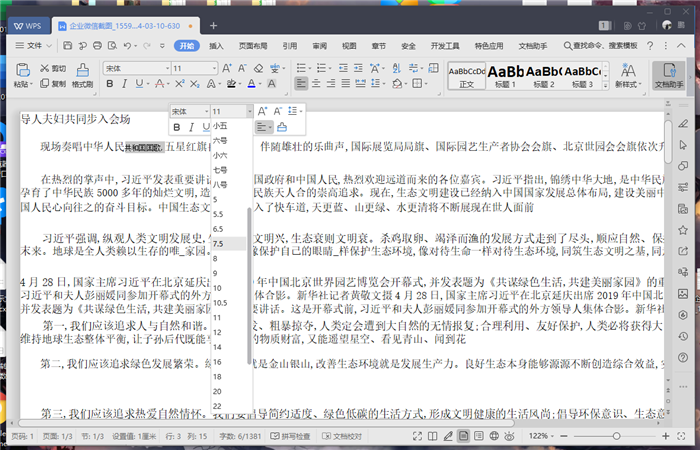Increase font size in the ribbon

pos(227,68)
